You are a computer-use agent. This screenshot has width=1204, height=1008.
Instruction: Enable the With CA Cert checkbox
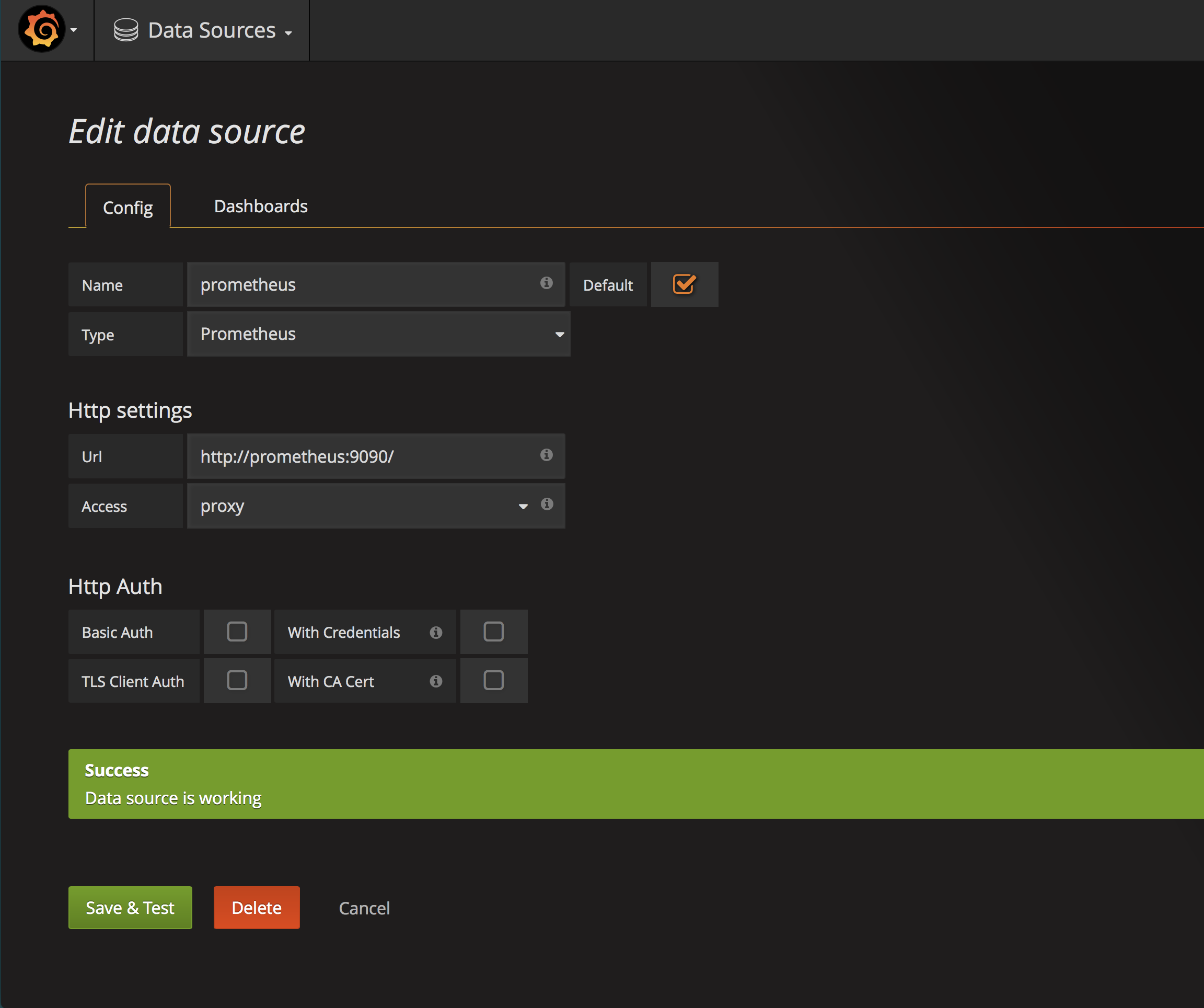(493, 680)
